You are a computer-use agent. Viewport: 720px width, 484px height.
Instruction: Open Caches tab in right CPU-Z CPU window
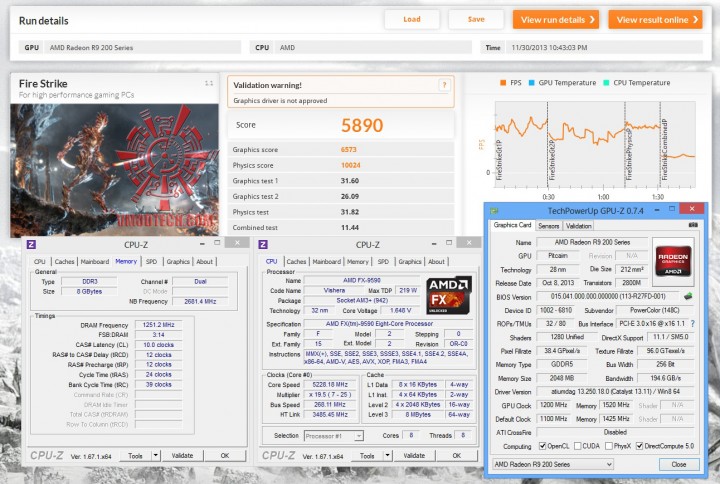tap(296, 261)
